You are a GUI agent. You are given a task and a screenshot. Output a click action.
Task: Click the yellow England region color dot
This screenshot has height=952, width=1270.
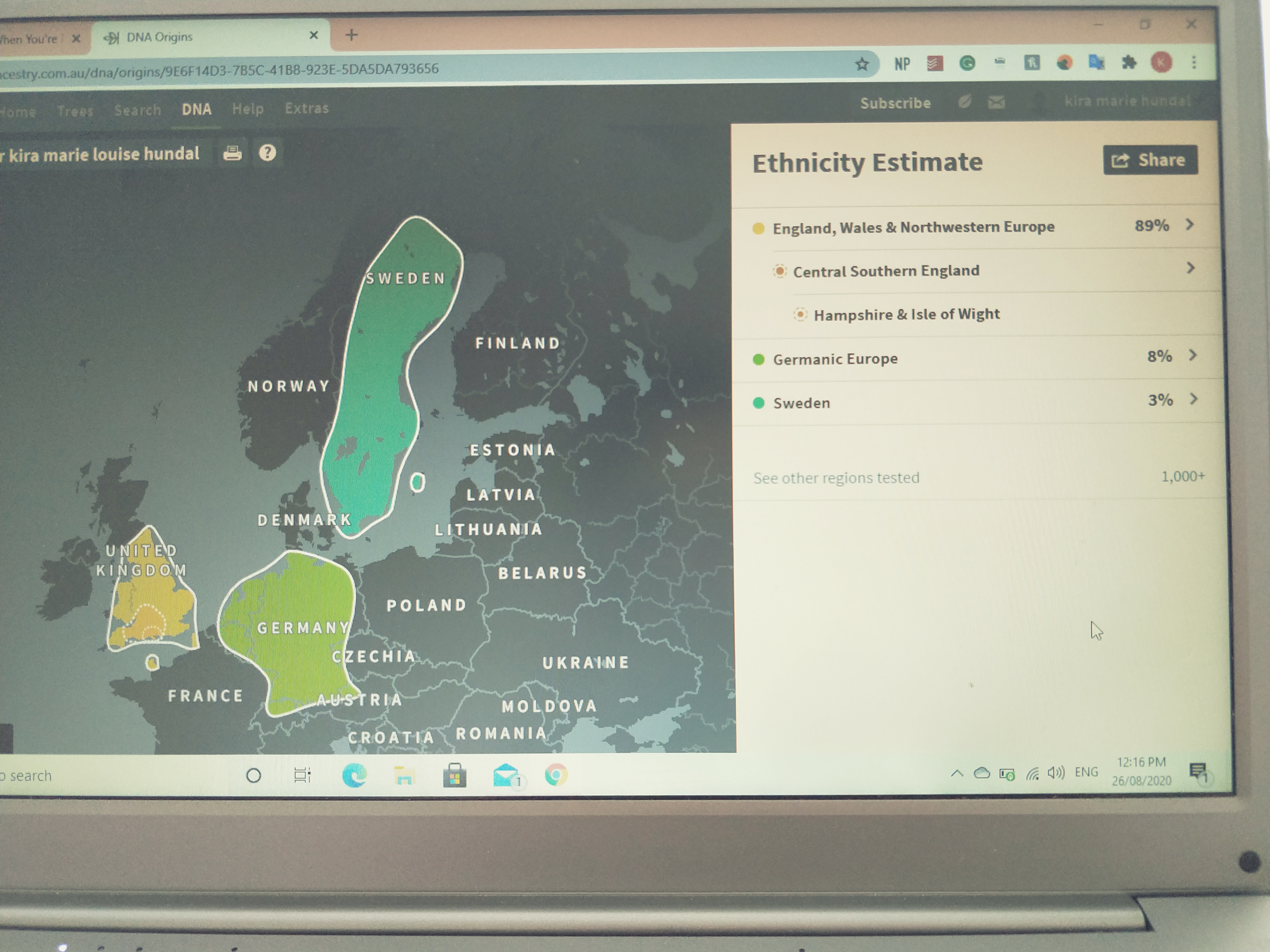coord(758,228)
